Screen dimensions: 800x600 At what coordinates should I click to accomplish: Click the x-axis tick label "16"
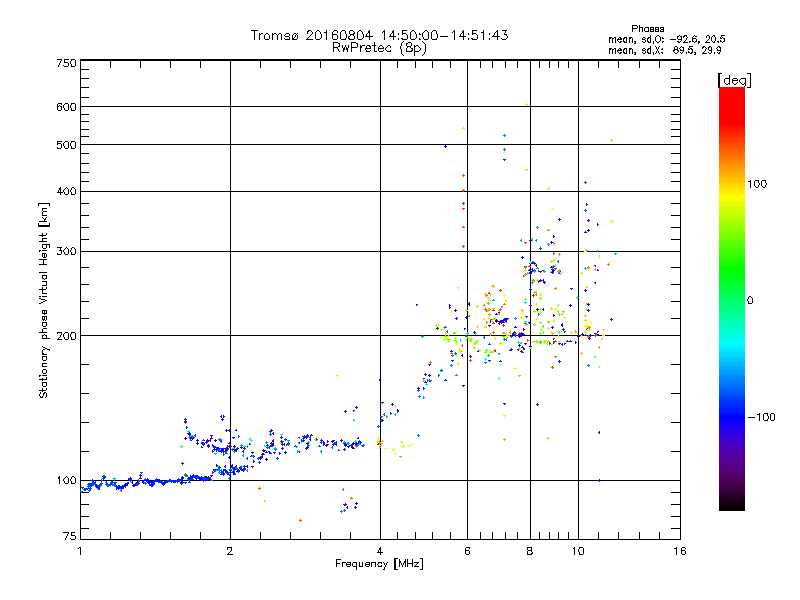point(680,551)
